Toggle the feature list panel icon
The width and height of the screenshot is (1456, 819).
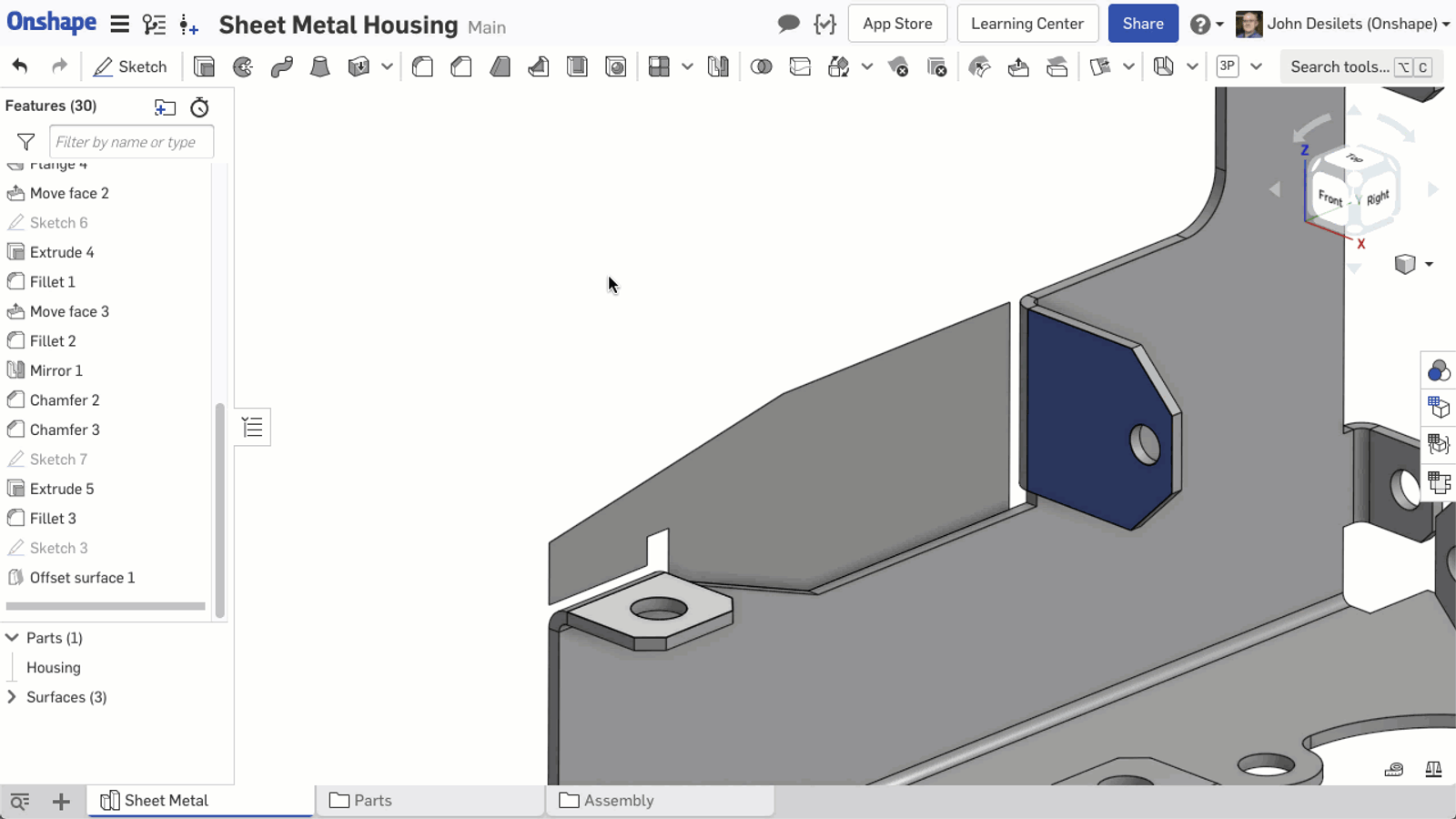click(x=252, y=427)
